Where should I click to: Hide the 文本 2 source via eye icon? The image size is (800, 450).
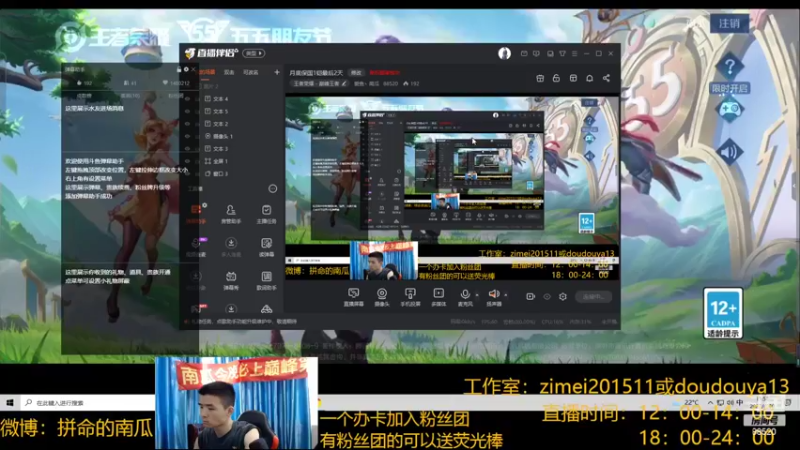point(187,123)
